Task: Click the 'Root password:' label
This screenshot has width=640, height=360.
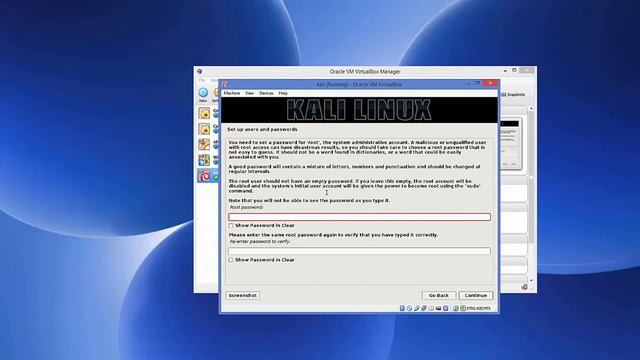Action: click(x=247, y=207)
